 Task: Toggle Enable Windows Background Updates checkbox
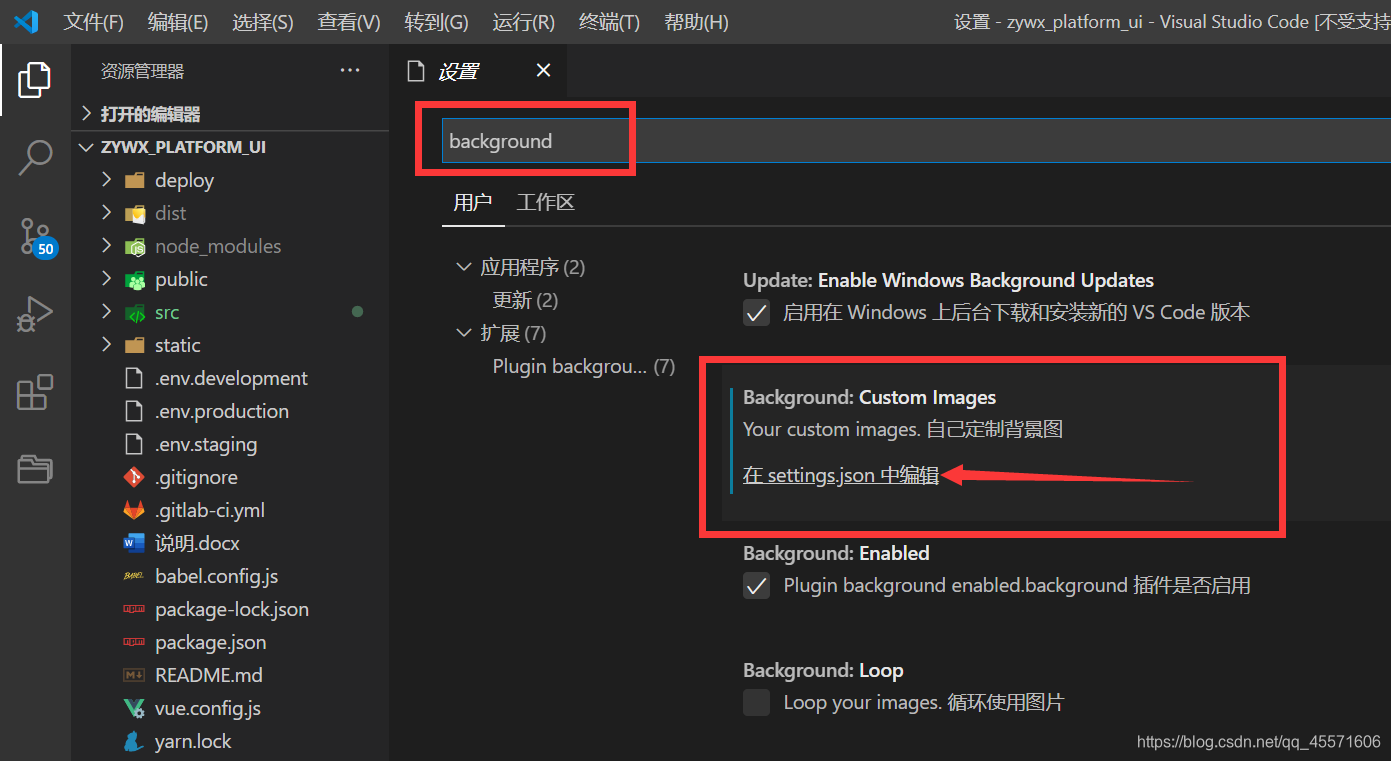[757, 313]
